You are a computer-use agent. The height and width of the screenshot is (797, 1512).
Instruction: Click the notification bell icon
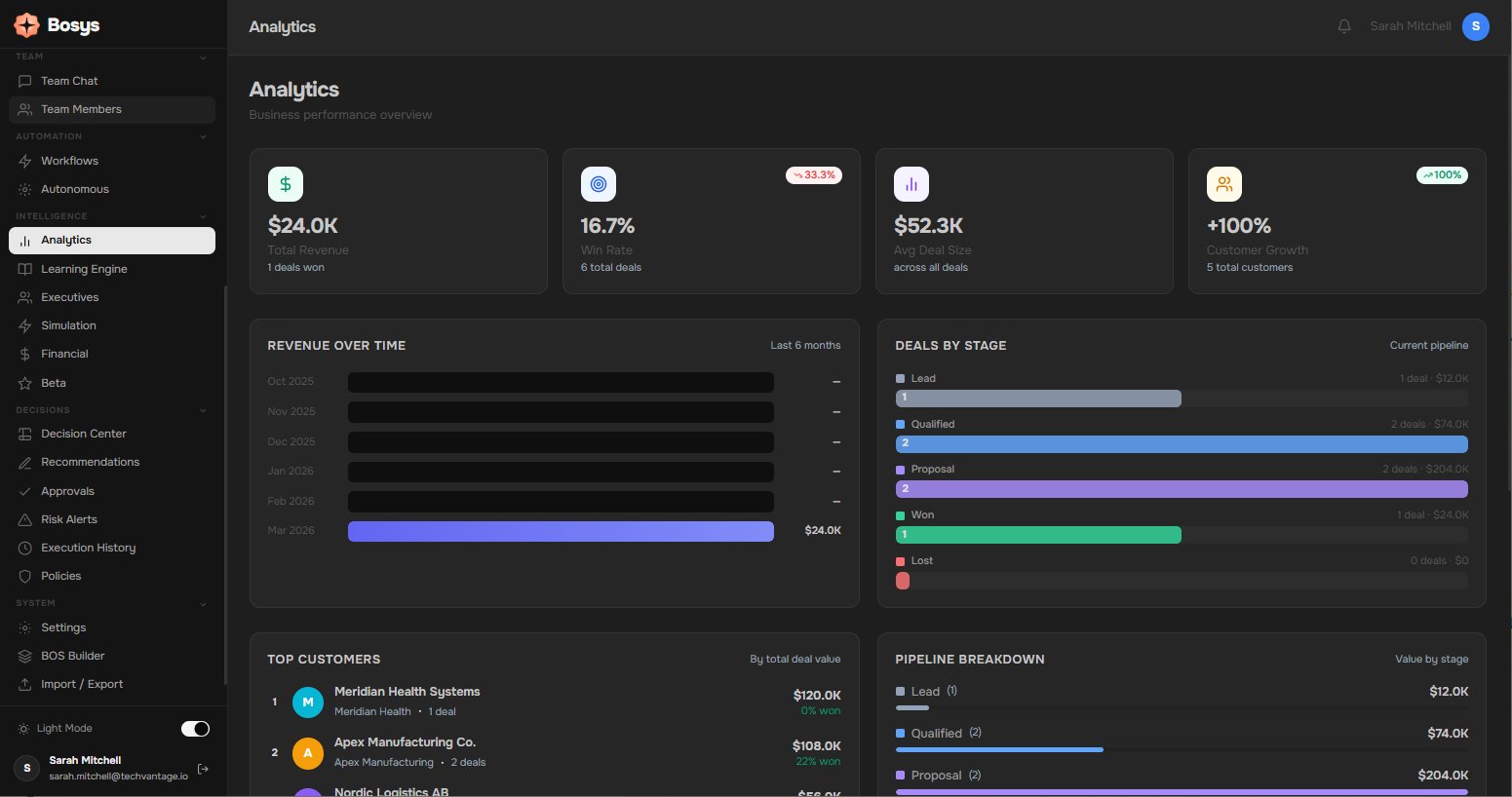point(1343,26)
